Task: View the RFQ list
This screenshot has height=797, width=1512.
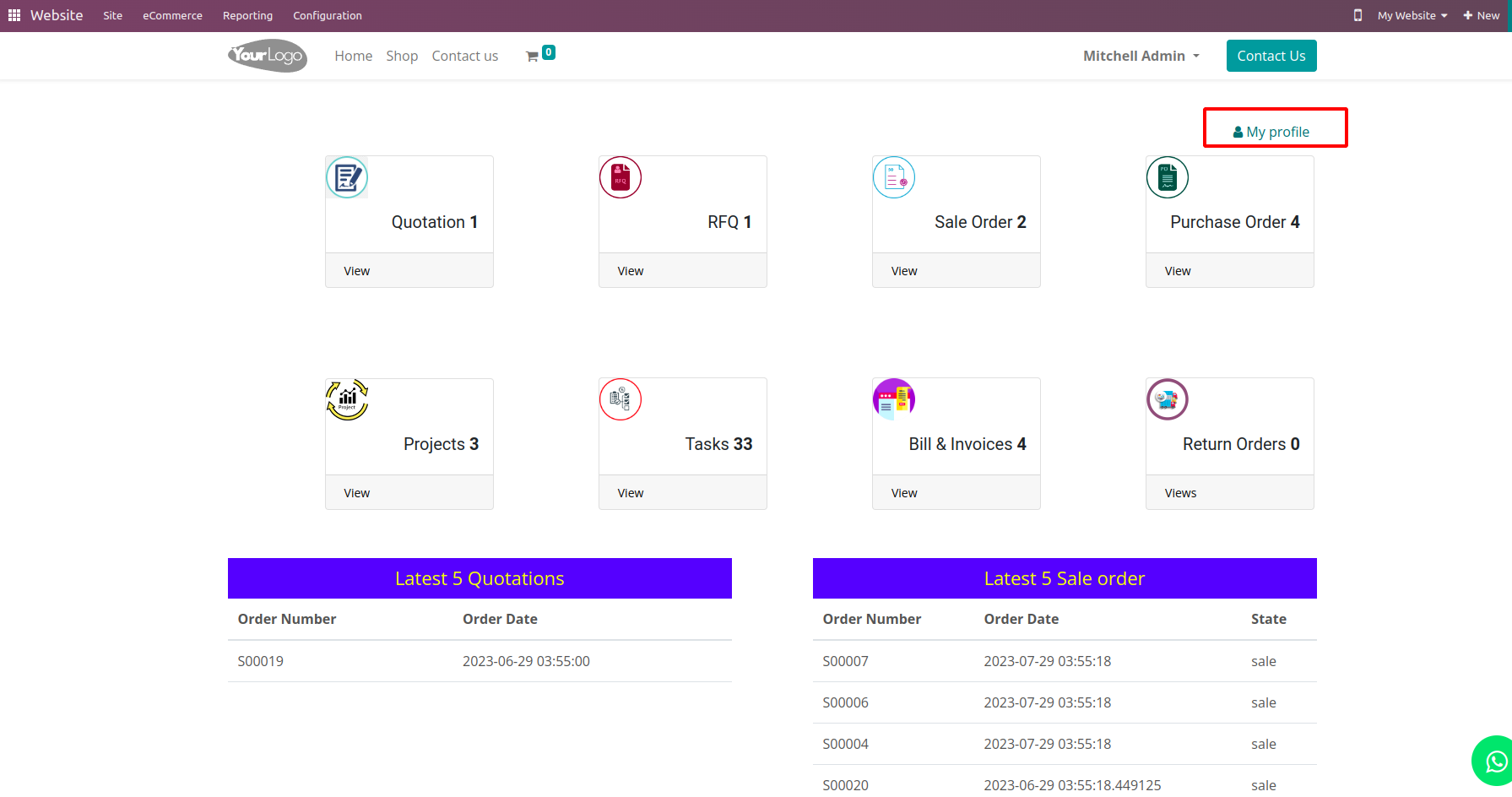Action: click(x=631, y=271)
